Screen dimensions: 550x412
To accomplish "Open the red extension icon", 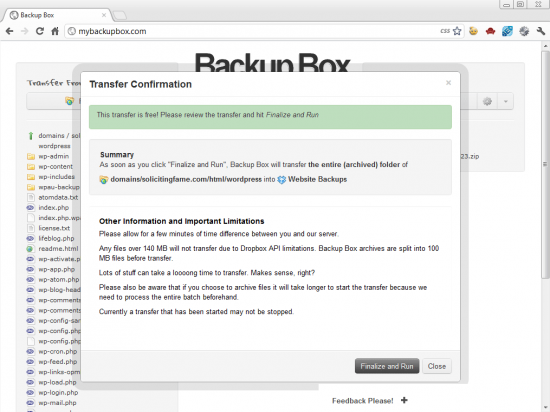I will click(490, 32).
